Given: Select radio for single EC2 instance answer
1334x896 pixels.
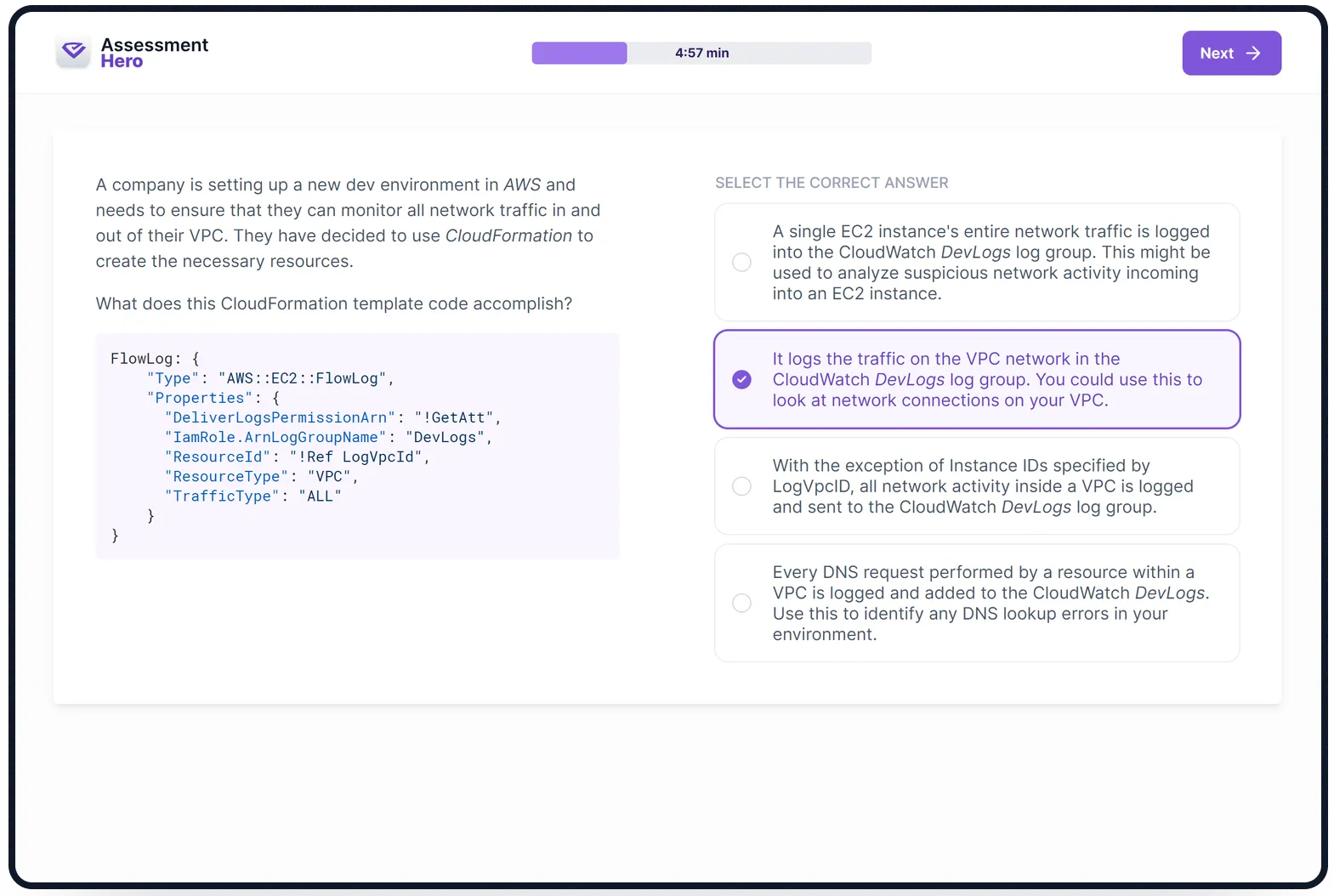Looking at the screenshot, I should 741,263.
